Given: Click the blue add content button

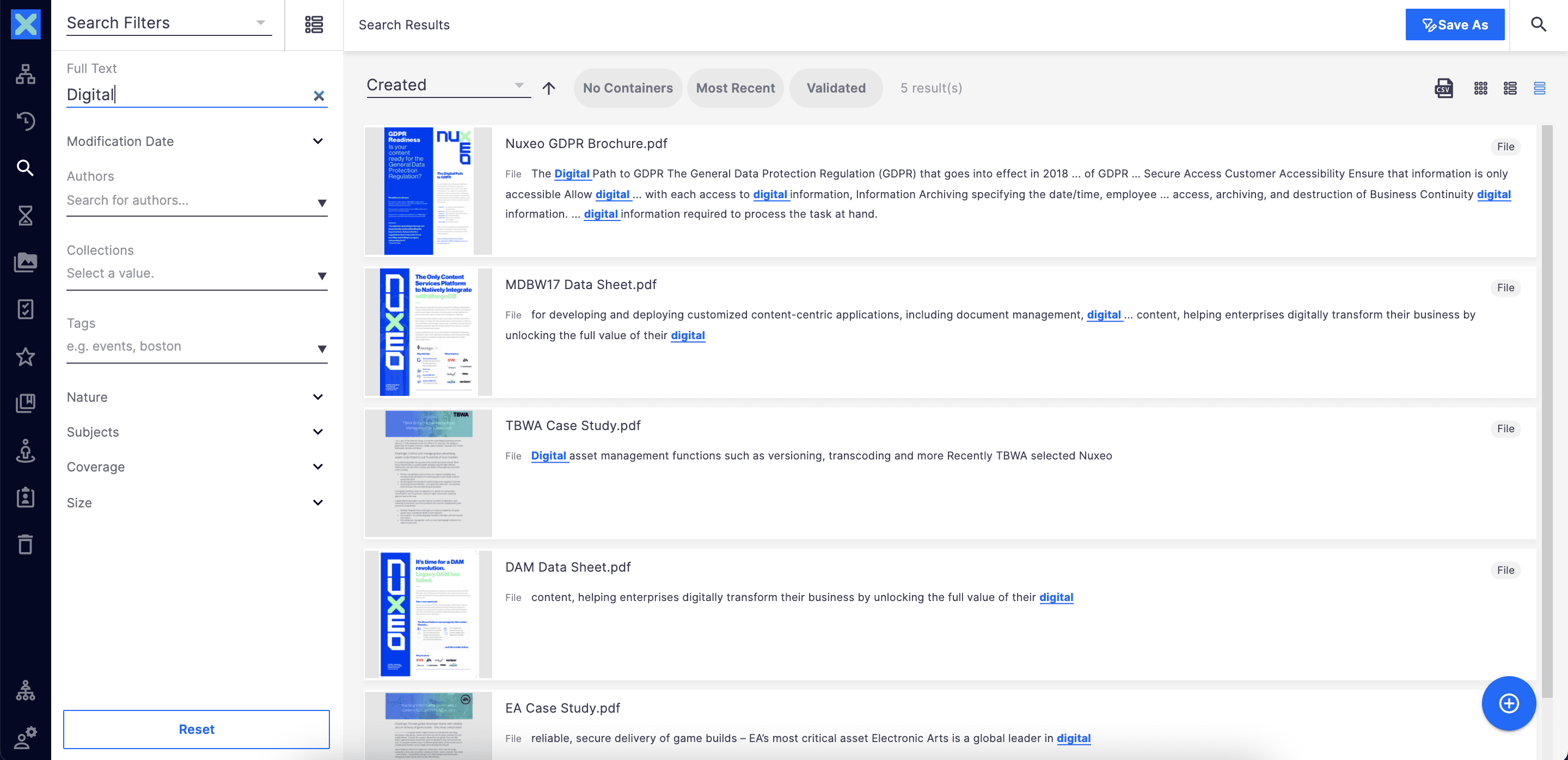Looking at the screenshot, I should click(1508, 703).
